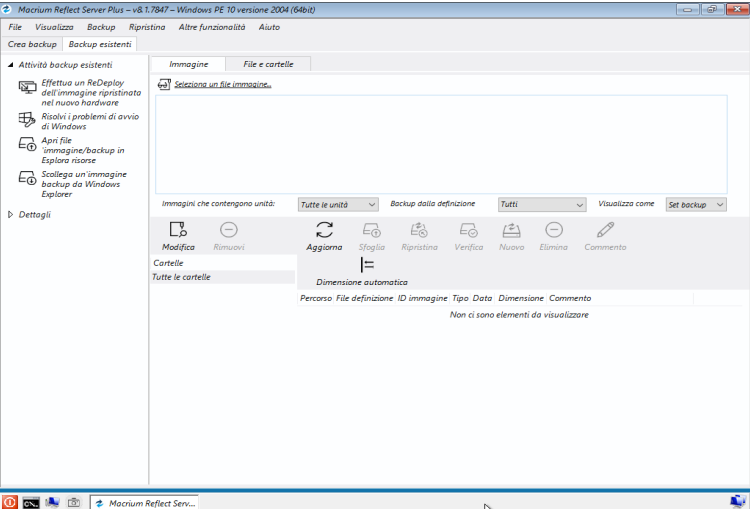Click the ReDeploy monitor icon in sidebar

click(x=27, y=88)
